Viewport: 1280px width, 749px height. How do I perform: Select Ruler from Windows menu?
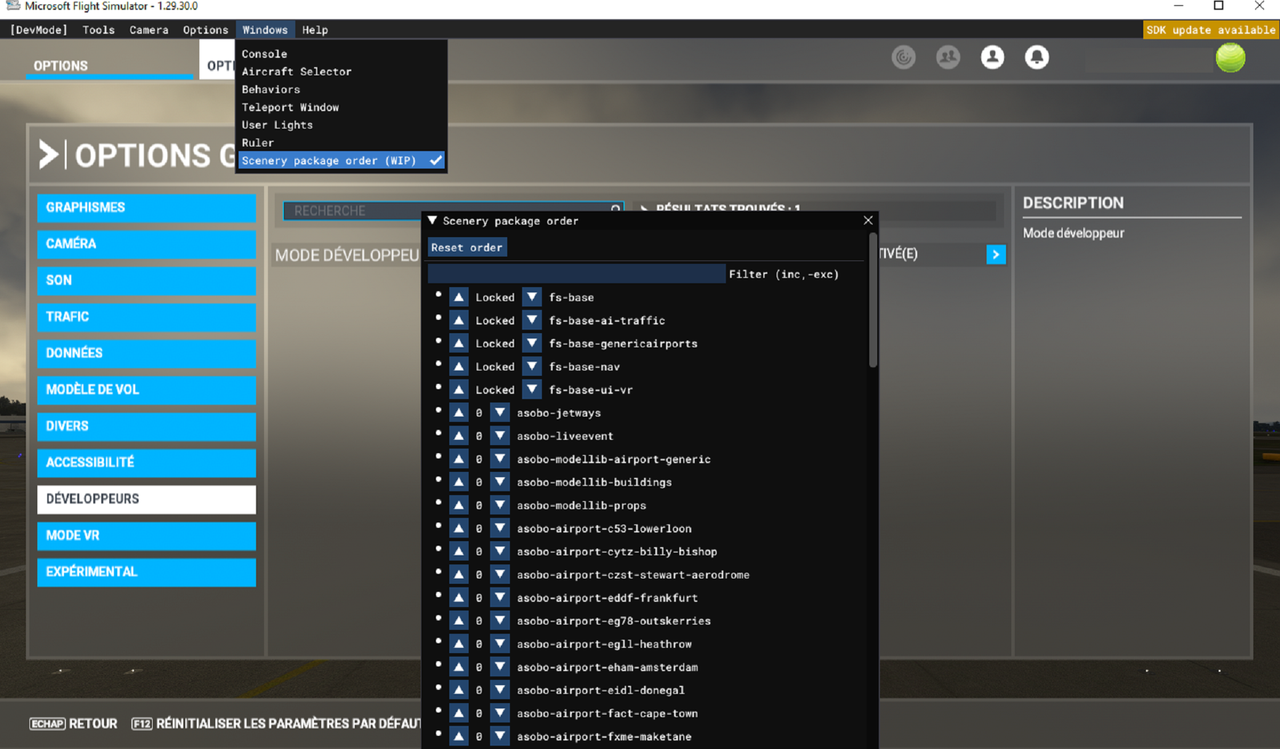click(x=257, y=143)
